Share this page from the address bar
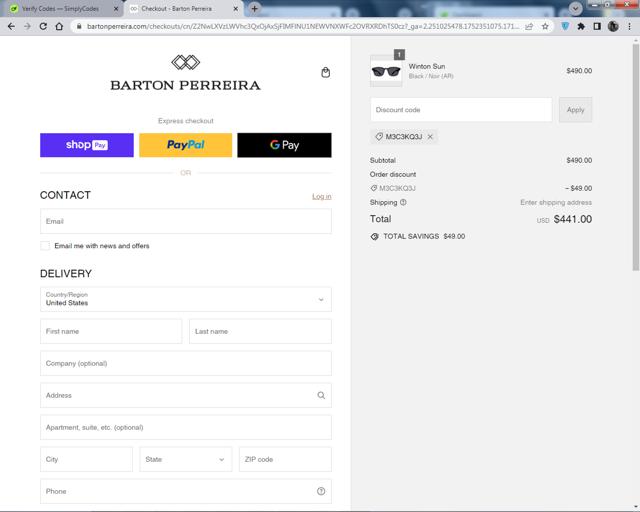The width and height of the screenshot is (640, 512). (529, 27)
